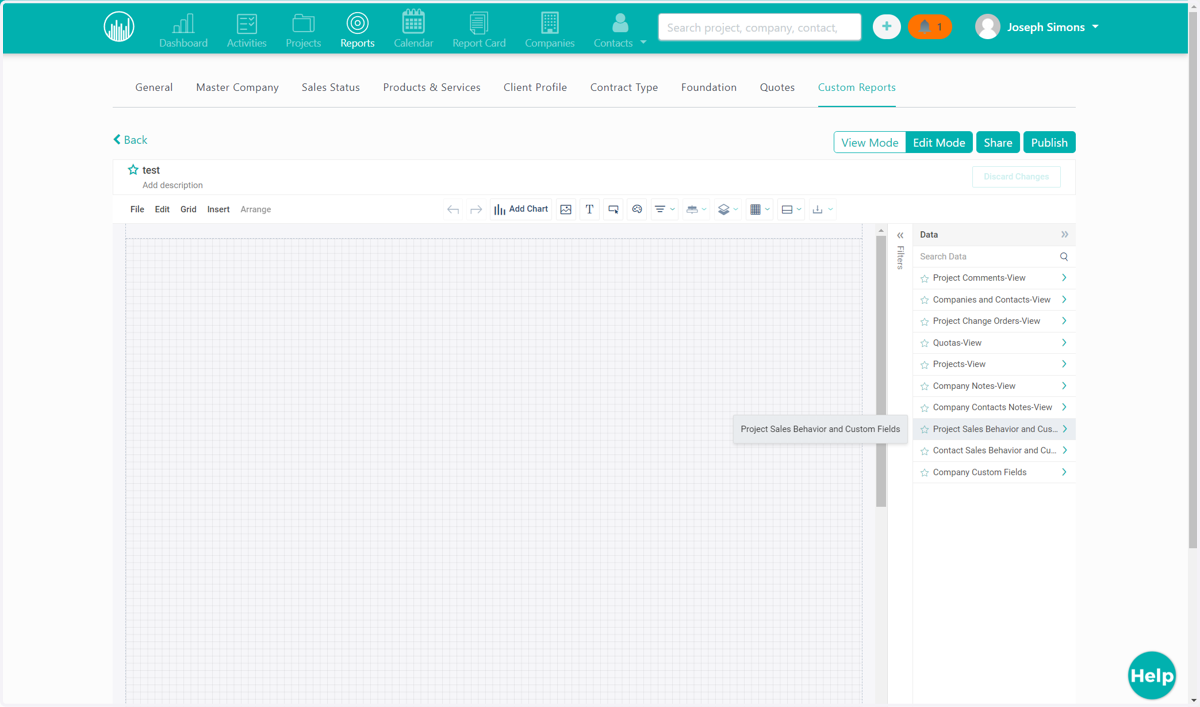Click the canvas vertical scrollbar thumb
This screenshot has height=707, width=1200.
881,371
